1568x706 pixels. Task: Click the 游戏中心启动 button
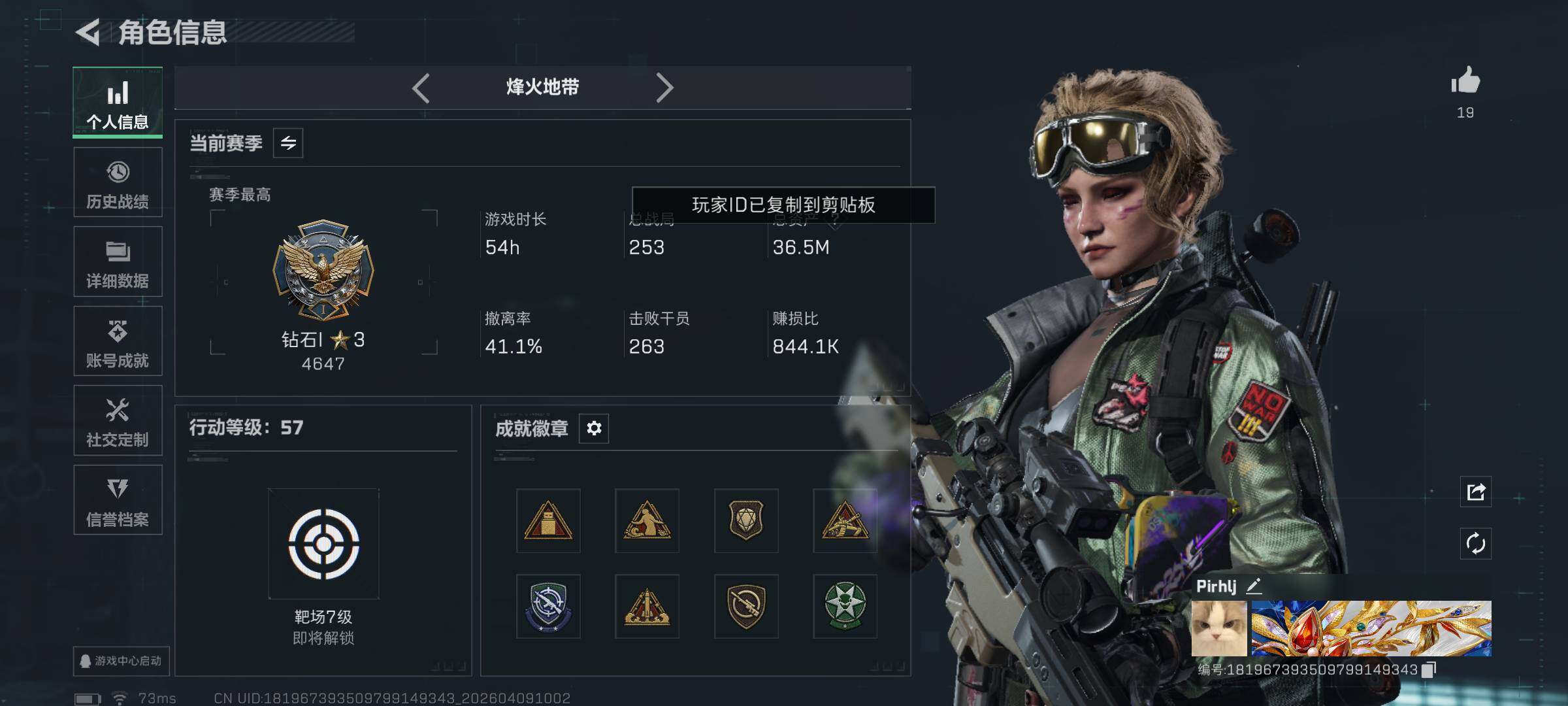pyautogui.click(x=122, y=661)
